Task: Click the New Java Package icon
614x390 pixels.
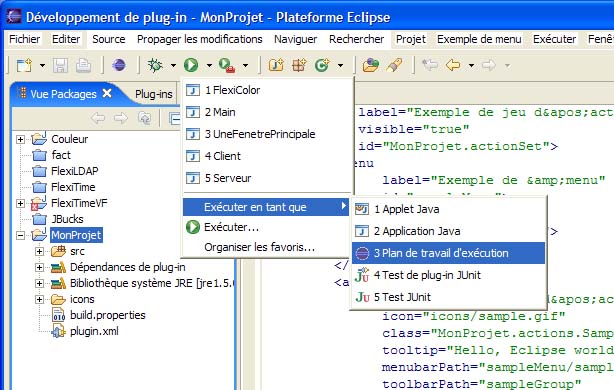Action: click(x=299, y=65)
